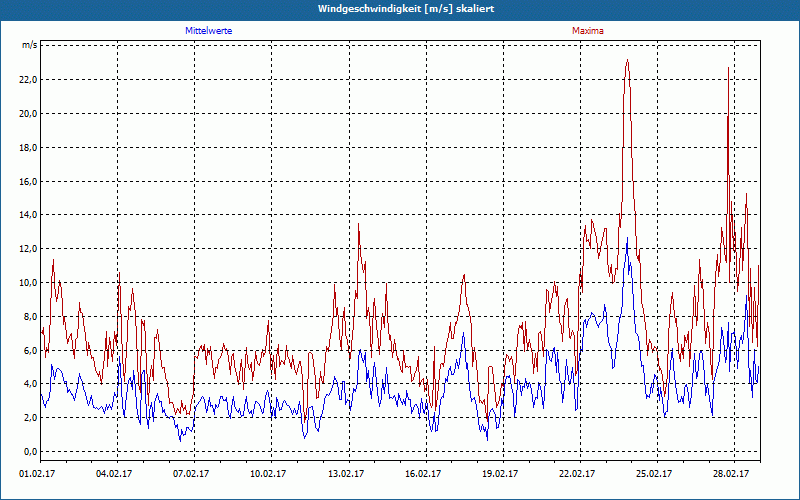The width and height of the screenshot is (800, 500).
Task: Select the 8,0 y-axis value
Action: pos(31,316)
